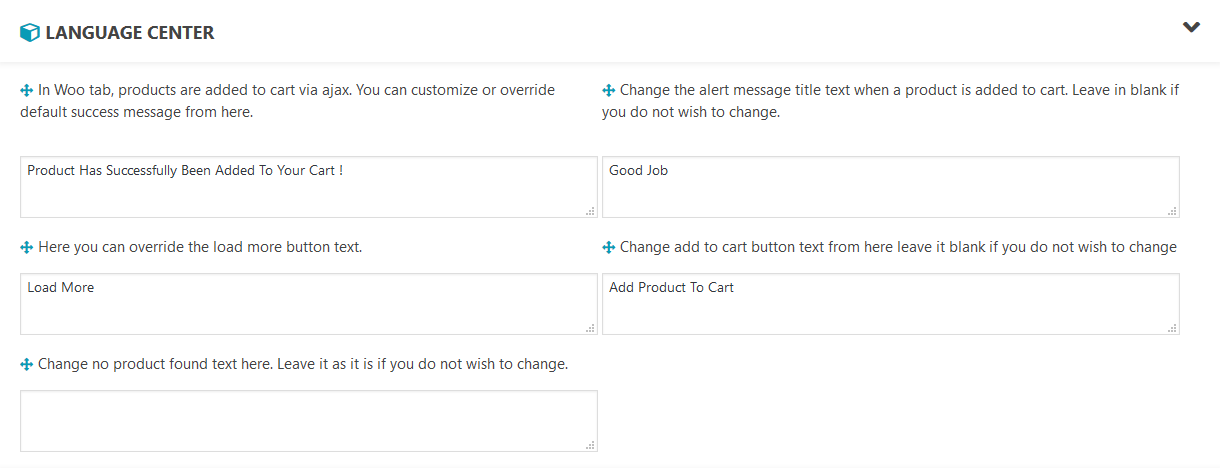Screen dimensions: 1220x468
Task: Focus the 'Add Product To Cart' textarea
Action: (x=891, y=304)
